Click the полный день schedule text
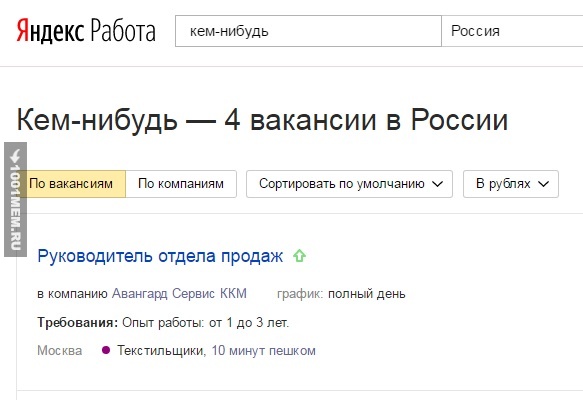The image size is (583, 400). click(x=367, y=294)
